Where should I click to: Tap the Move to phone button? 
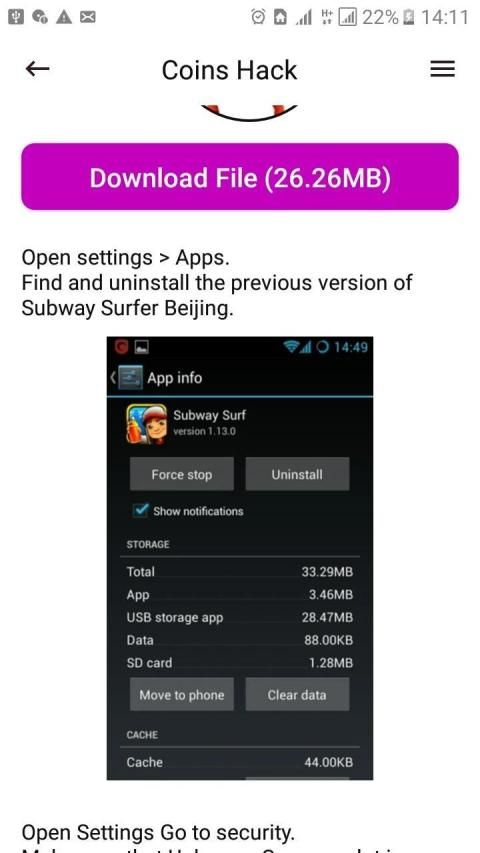coord(182,695)
